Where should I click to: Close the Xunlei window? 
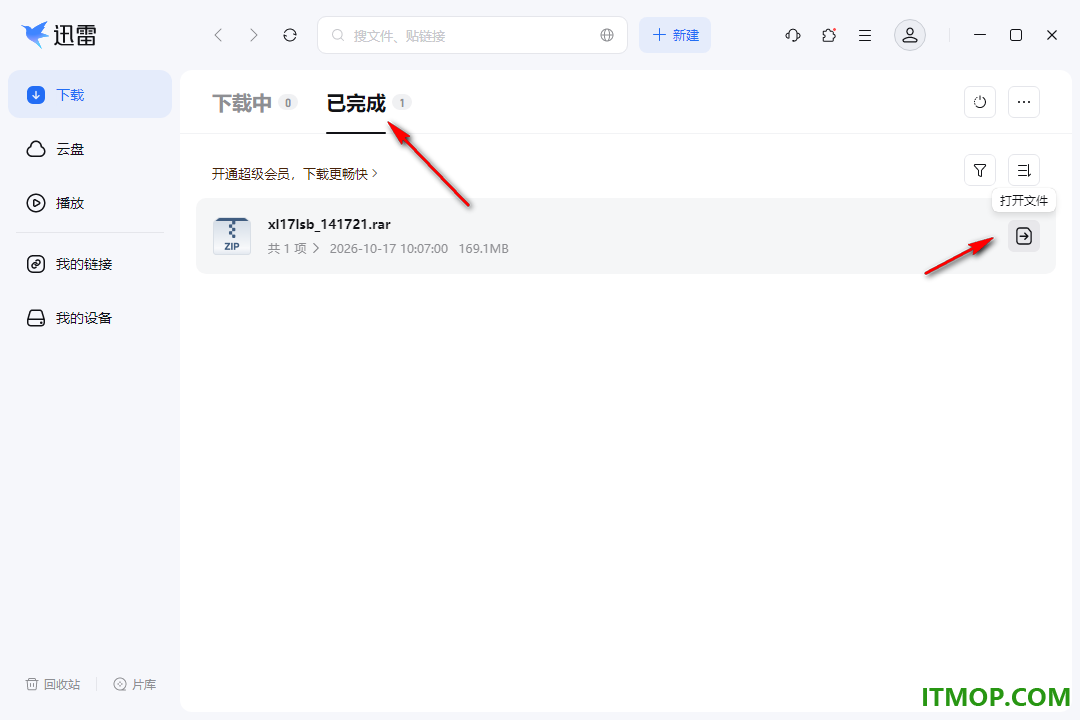[x=1052, y=34]
